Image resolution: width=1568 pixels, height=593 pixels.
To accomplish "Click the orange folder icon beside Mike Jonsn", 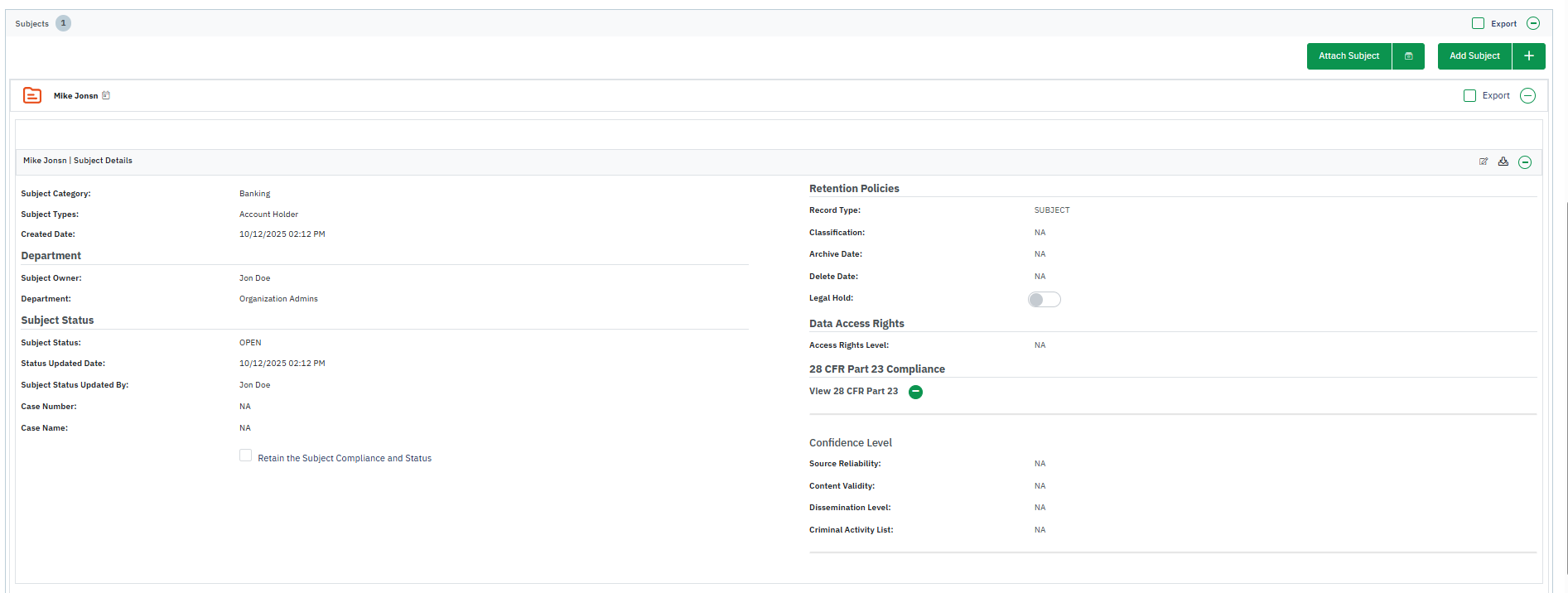I will (32, 96).
